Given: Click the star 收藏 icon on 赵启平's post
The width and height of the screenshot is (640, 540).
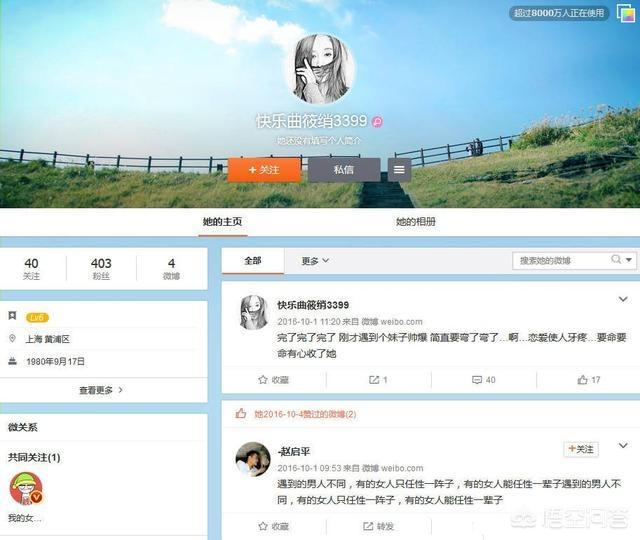Looking at the screenshot, I should (264, 526).
